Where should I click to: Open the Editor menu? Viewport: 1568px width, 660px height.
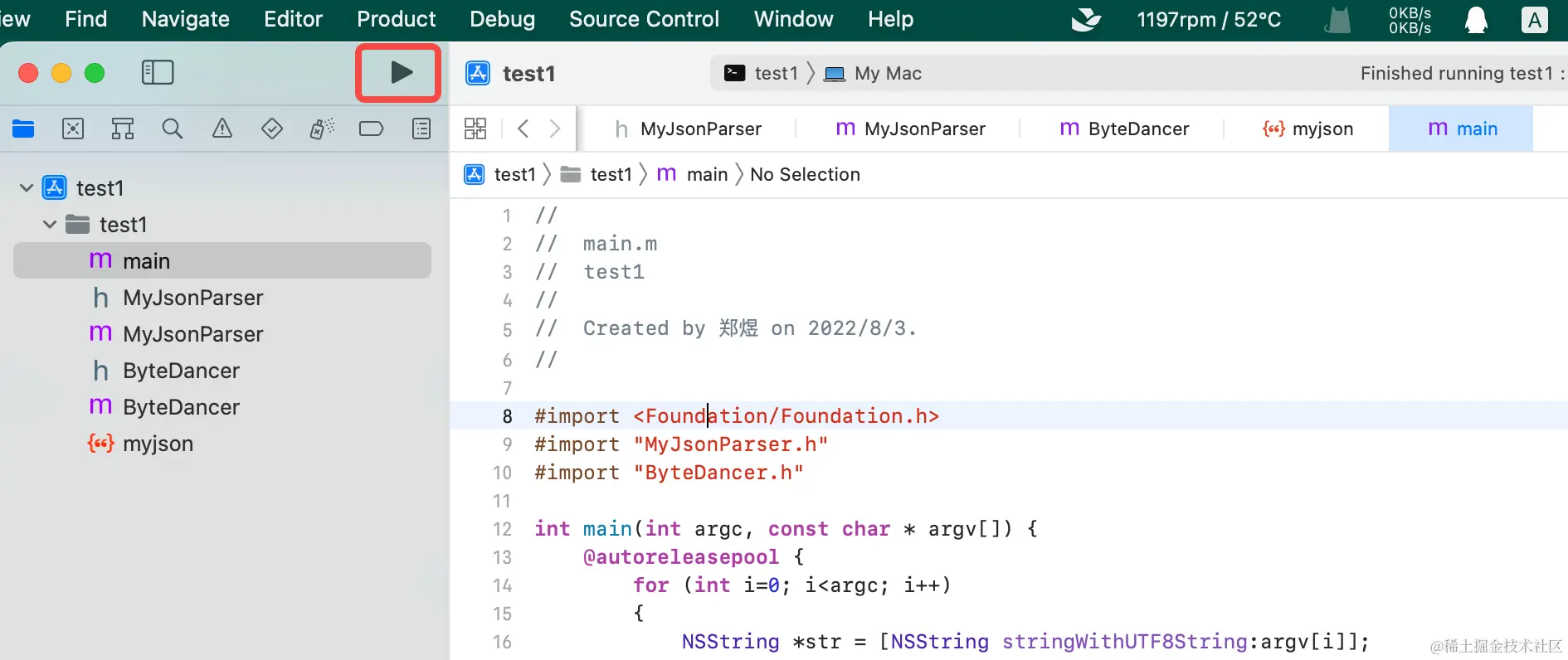coord(293,19)
